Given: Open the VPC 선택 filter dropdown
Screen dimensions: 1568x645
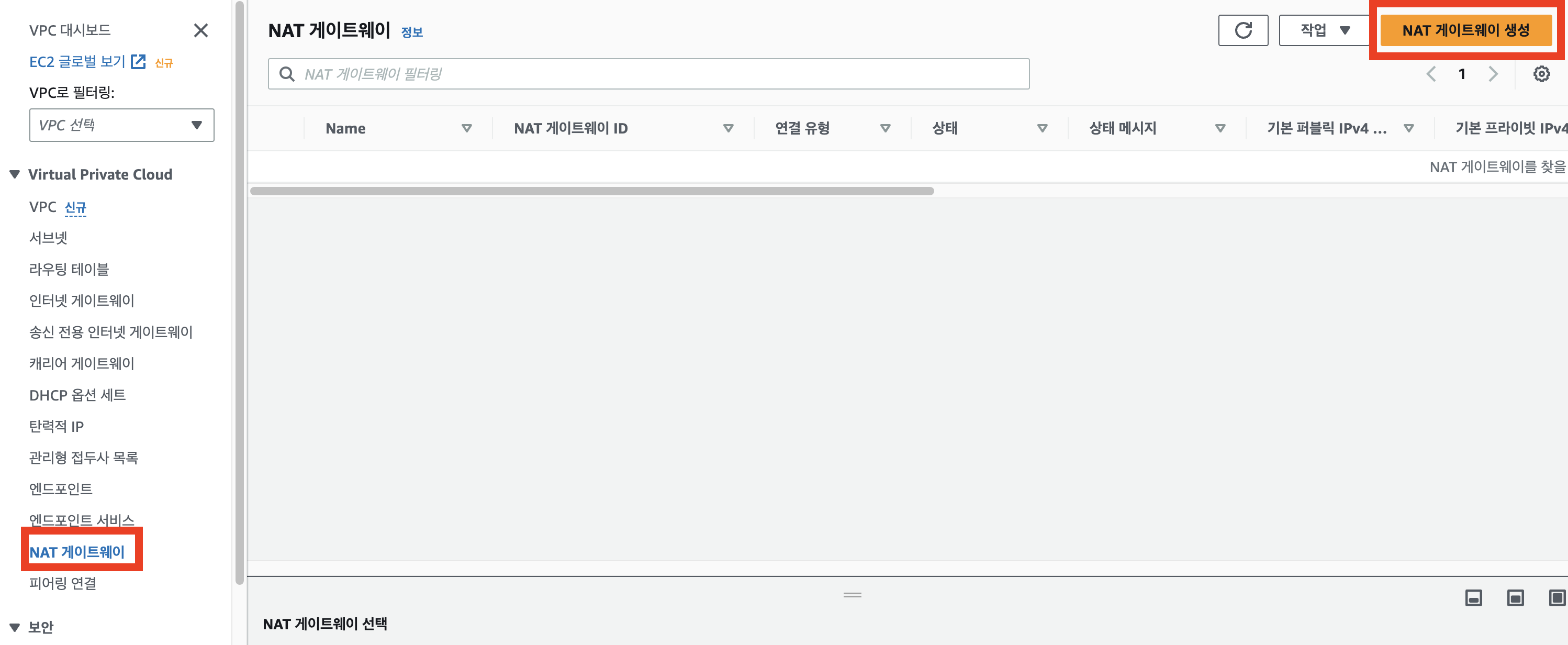Looking at the screenshot, I should [x=122, y=125].
